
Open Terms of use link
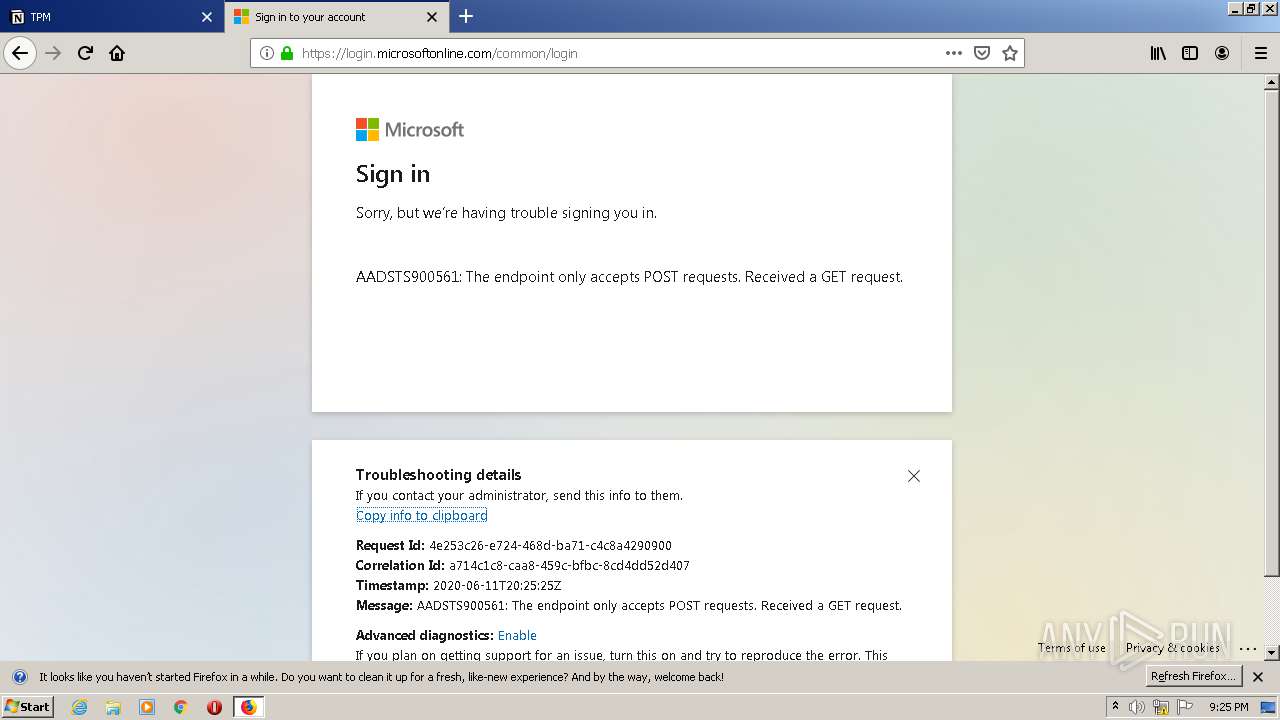click(1072, 647)
